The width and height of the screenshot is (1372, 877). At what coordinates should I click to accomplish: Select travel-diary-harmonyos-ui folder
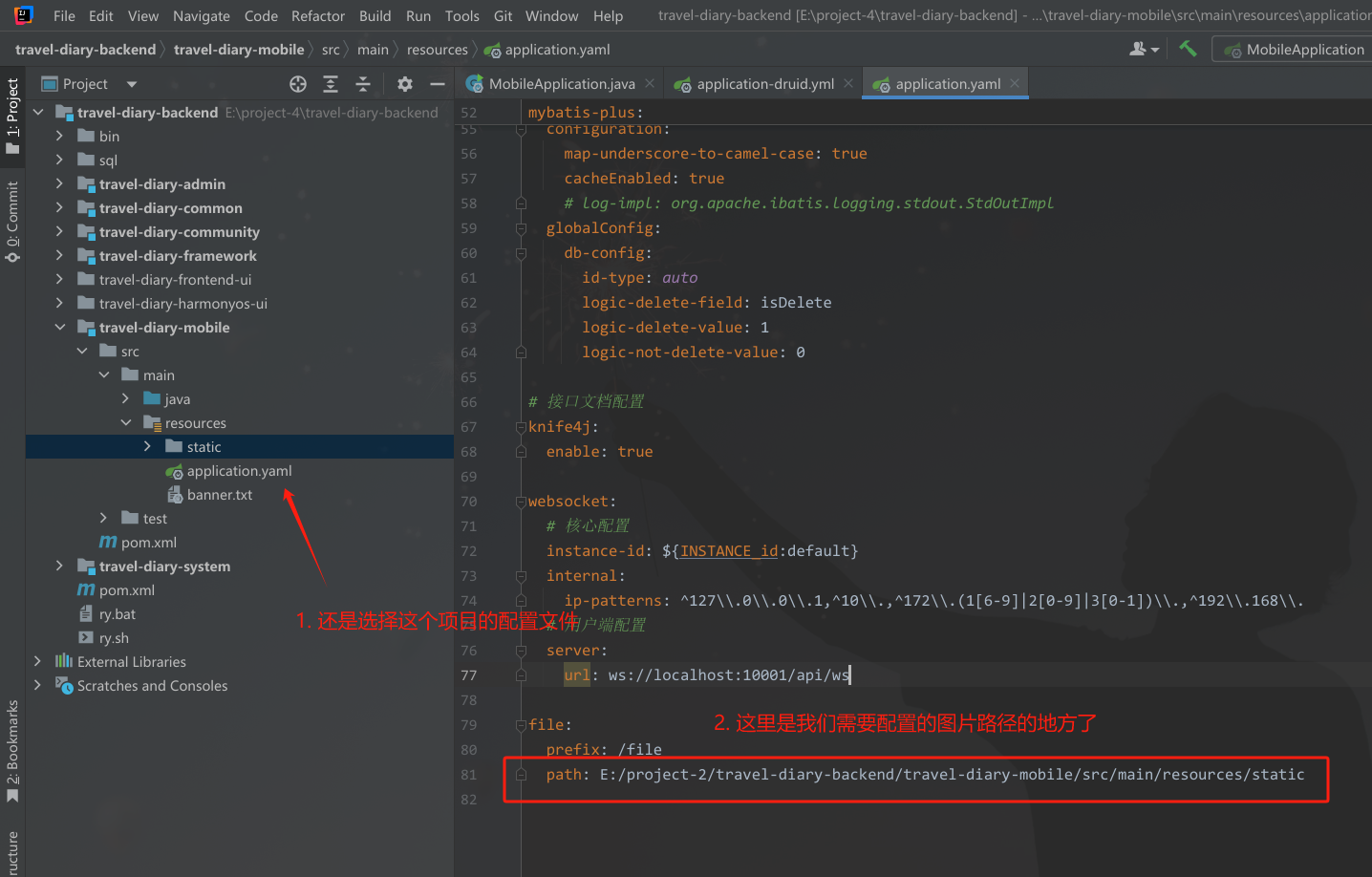coord(182,304)
